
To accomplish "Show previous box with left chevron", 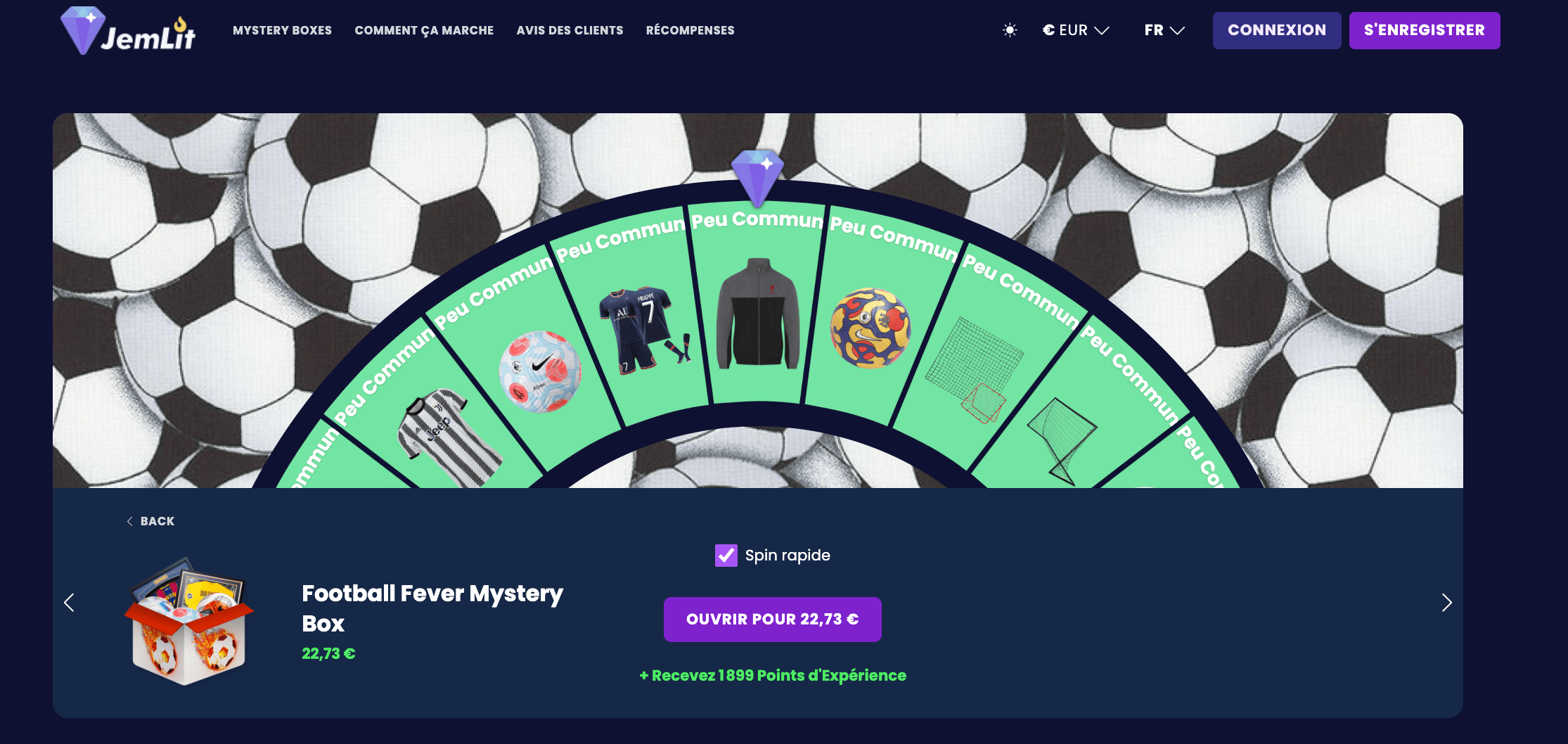I will click(69, 603).
